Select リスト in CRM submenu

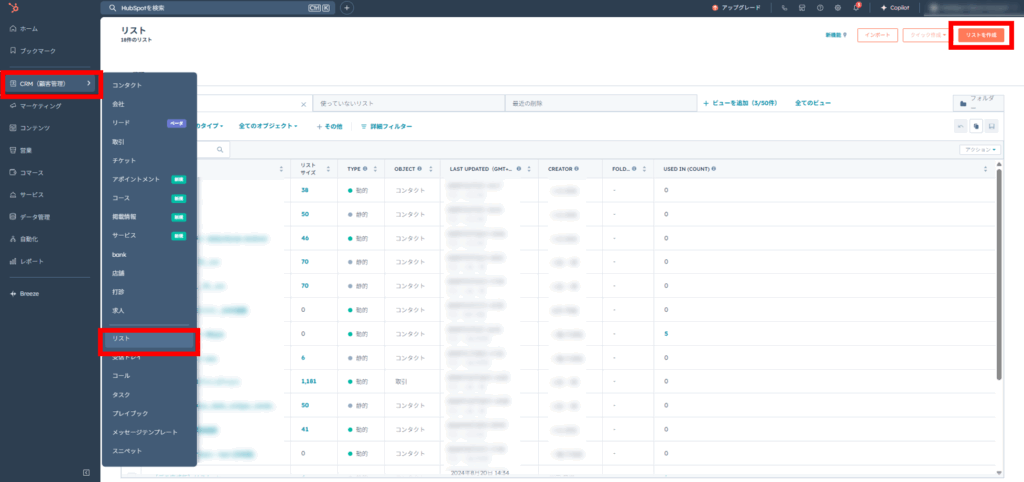coord(150,339)
